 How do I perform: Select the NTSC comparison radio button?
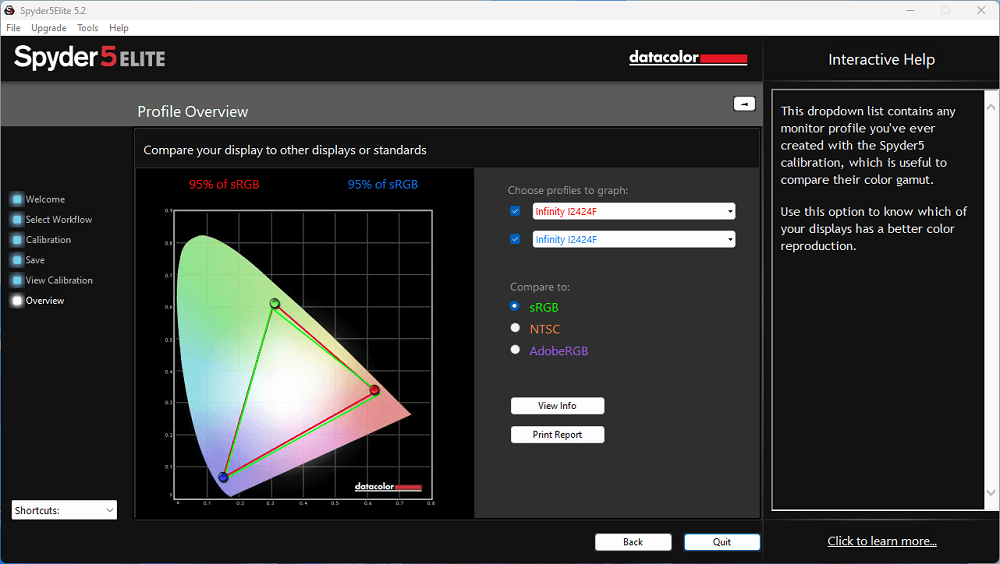(x=515, y=328)
